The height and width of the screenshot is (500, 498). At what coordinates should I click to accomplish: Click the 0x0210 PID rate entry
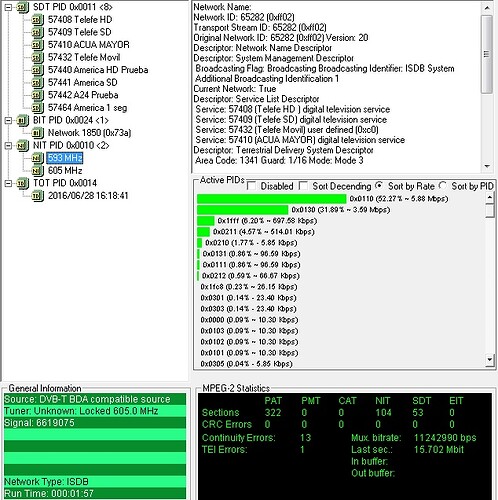(x=251, y=243)
